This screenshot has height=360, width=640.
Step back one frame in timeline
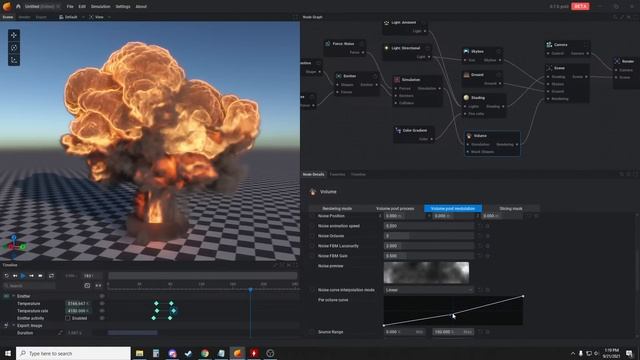15,276
